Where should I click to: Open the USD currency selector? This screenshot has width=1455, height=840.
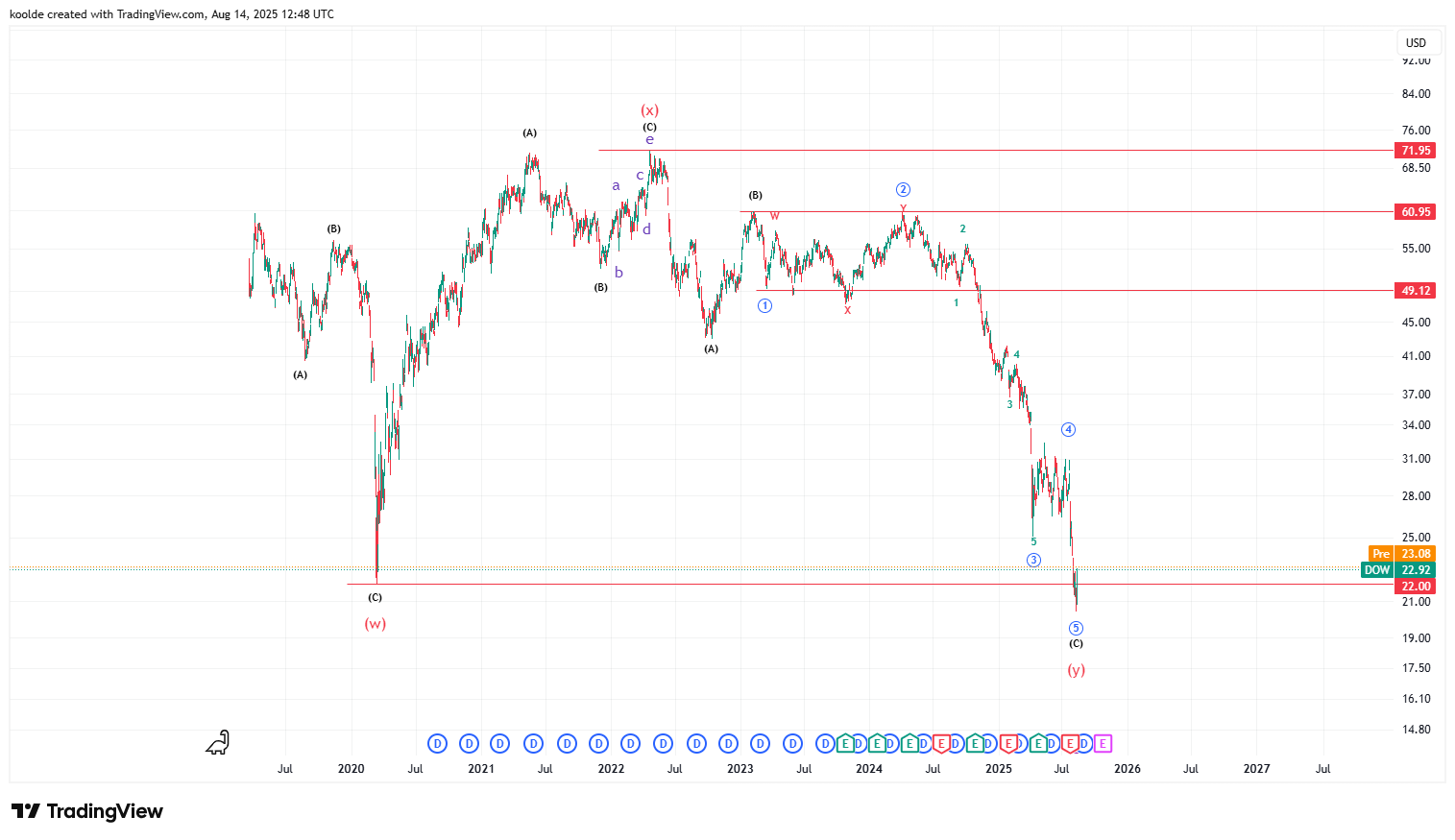(1416, 42)
